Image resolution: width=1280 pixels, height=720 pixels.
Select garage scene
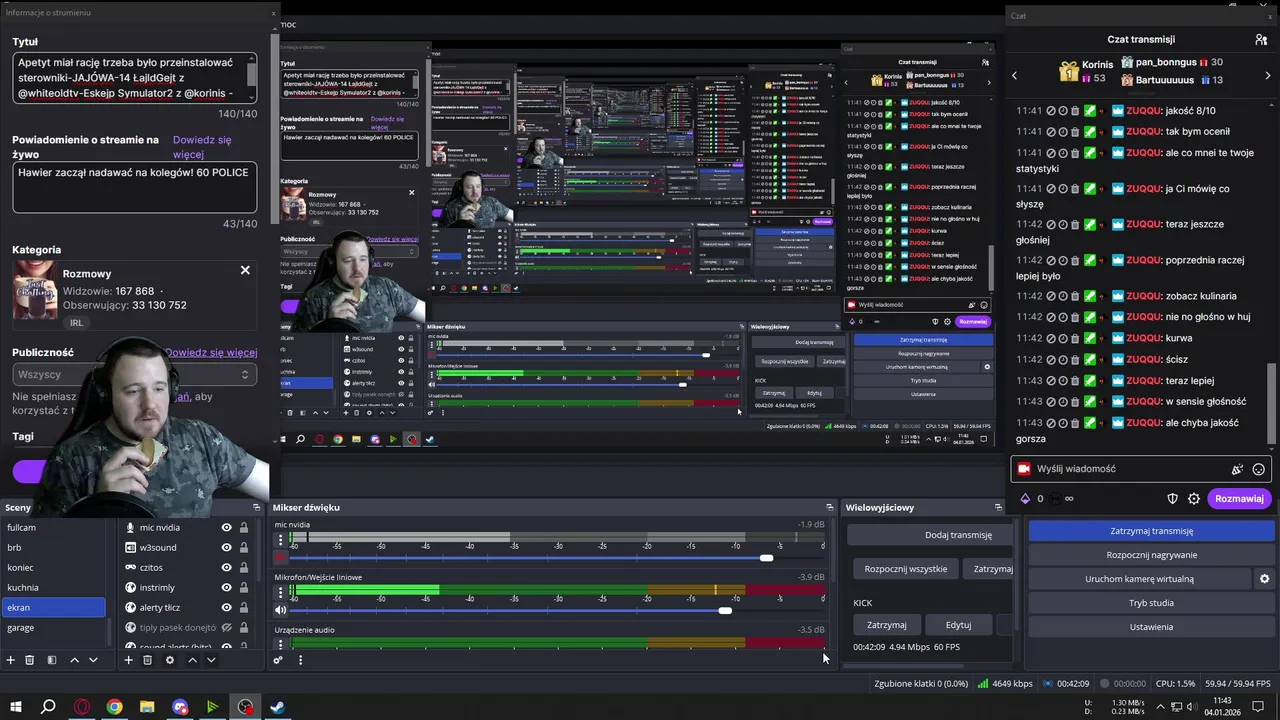53,628
